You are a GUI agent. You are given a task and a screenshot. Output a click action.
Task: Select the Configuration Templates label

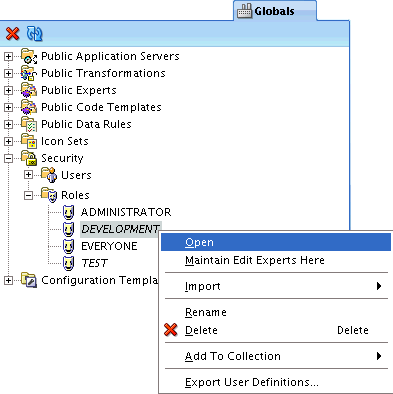tap(99, 280)
